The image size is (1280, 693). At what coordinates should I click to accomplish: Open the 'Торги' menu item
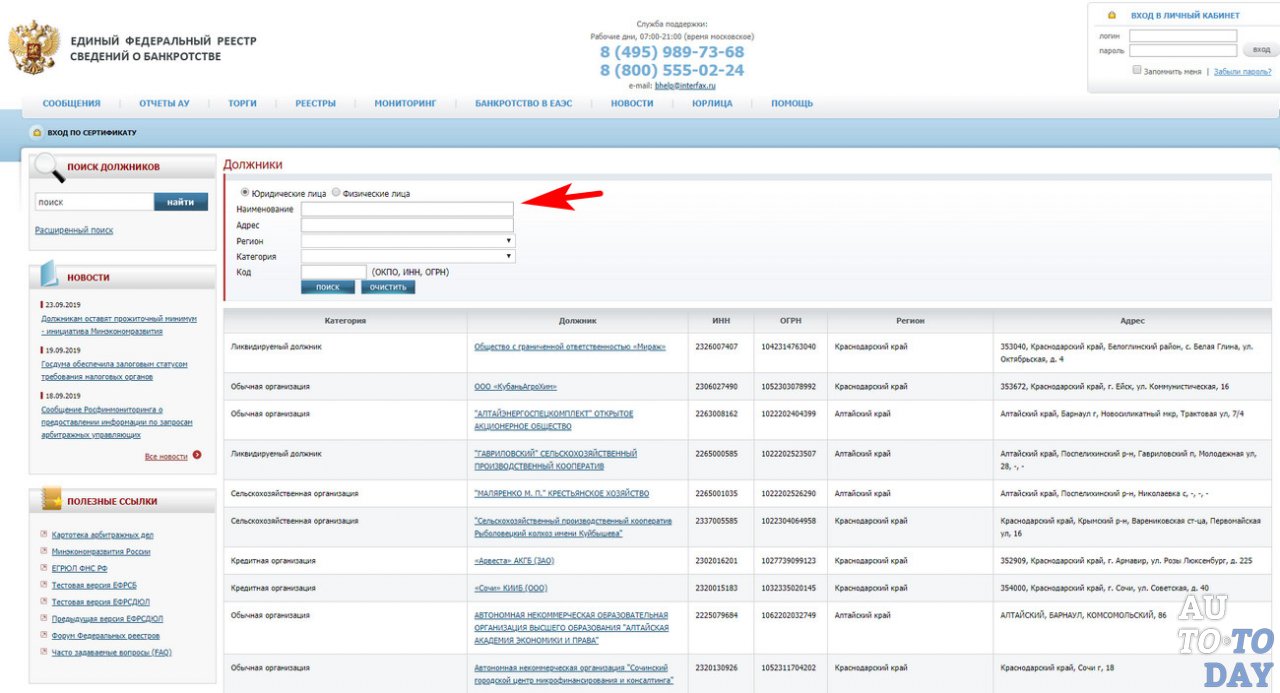(242, 103)
